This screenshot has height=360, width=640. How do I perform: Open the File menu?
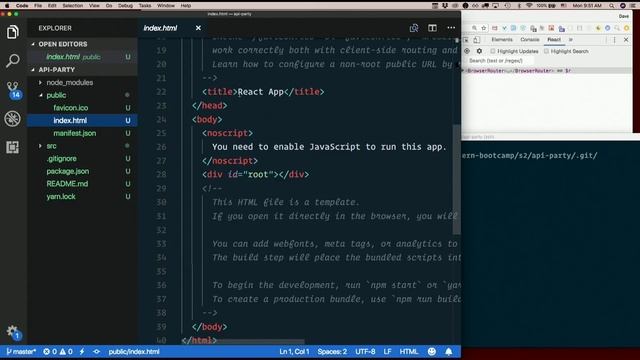38,6
